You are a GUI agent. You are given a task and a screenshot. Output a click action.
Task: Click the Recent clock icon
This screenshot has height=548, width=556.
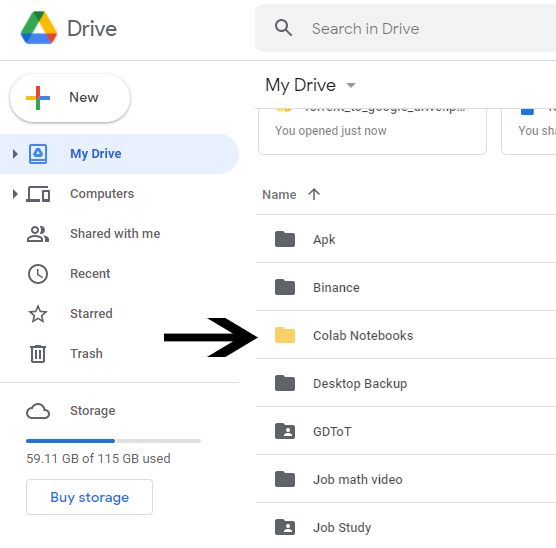click(38, 274)
